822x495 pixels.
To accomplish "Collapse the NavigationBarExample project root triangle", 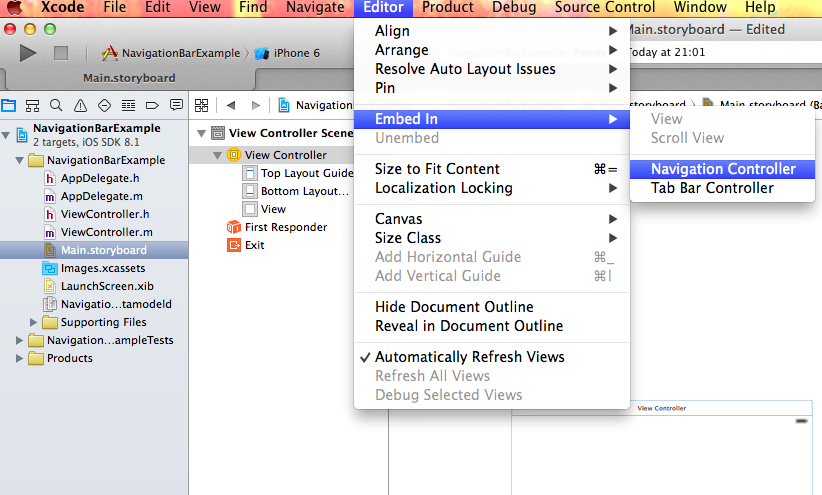I will pyautogui.click(x=6, y=135).
